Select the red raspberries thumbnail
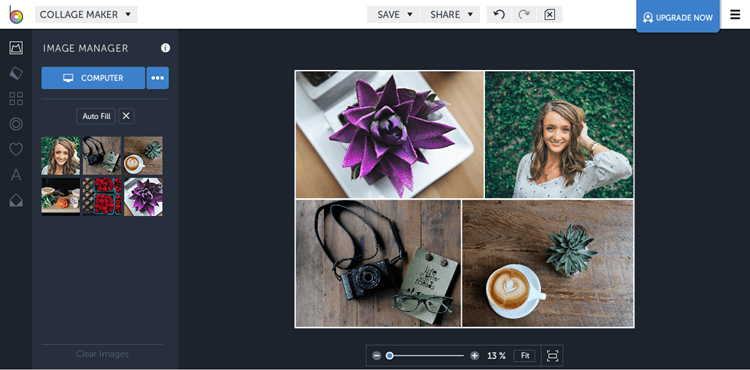 click(x=102, y=197)
